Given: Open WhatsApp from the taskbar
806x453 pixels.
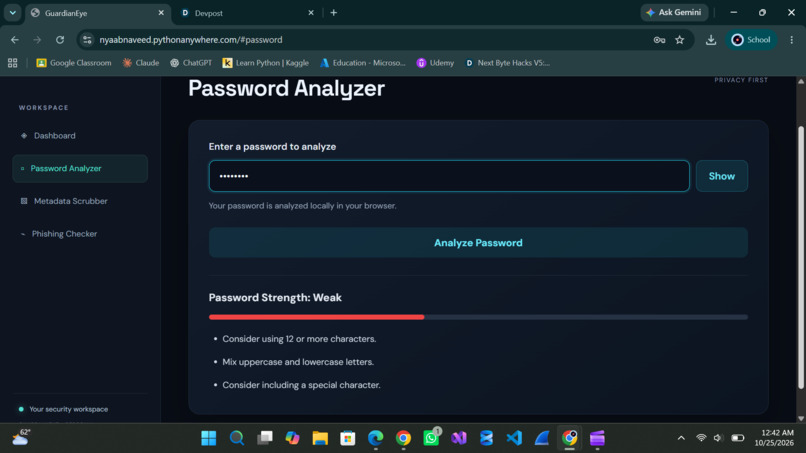Looking at the screenshot, I should pos(431,438).
